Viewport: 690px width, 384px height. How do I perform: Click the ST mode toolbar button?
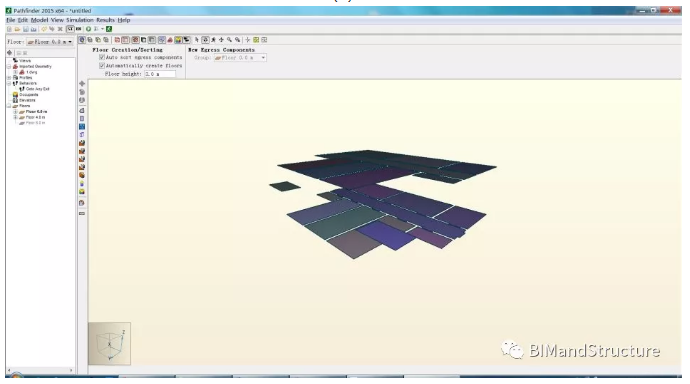pos(70,29)
